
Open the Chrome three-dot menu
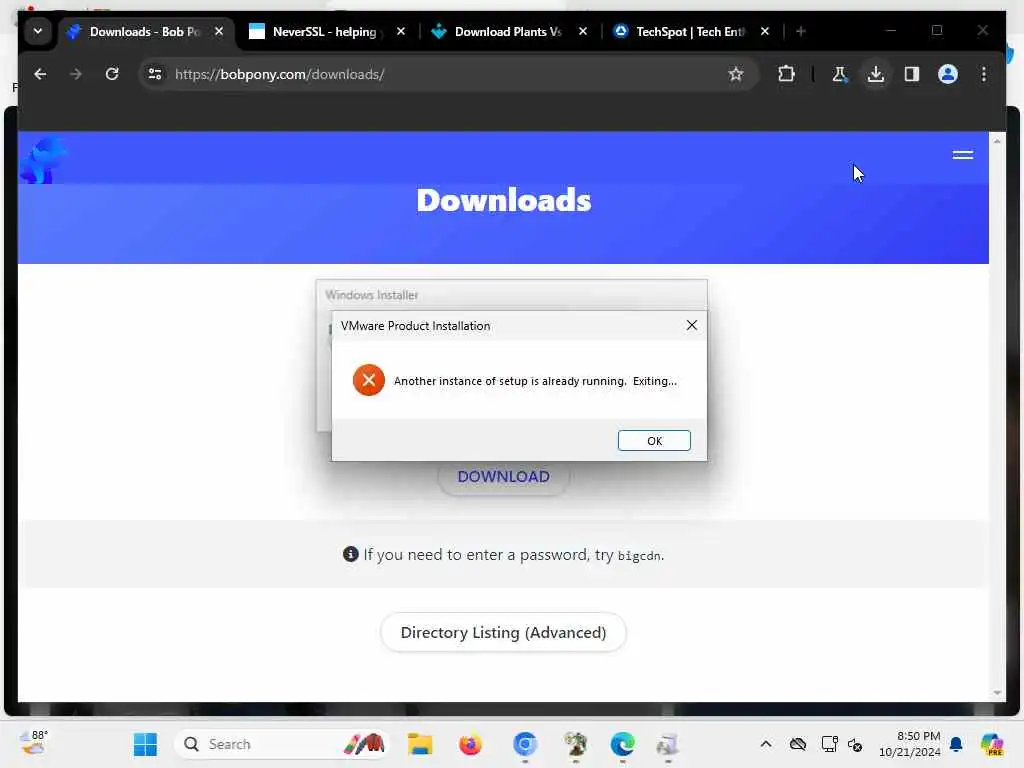point(984,74)
